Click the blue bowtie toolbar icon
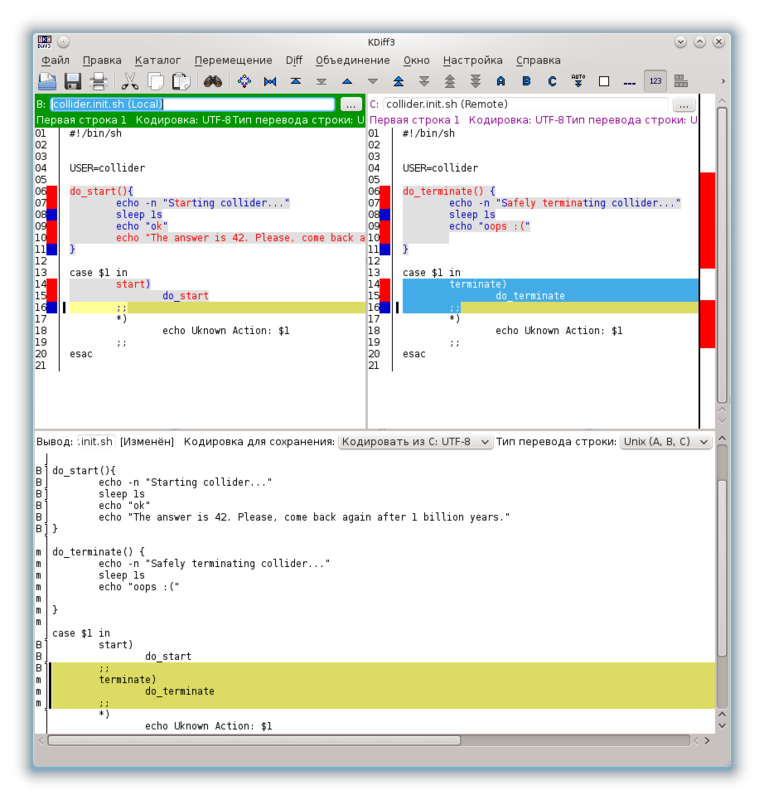Screen dimensions: 764x800 (270, 81)
